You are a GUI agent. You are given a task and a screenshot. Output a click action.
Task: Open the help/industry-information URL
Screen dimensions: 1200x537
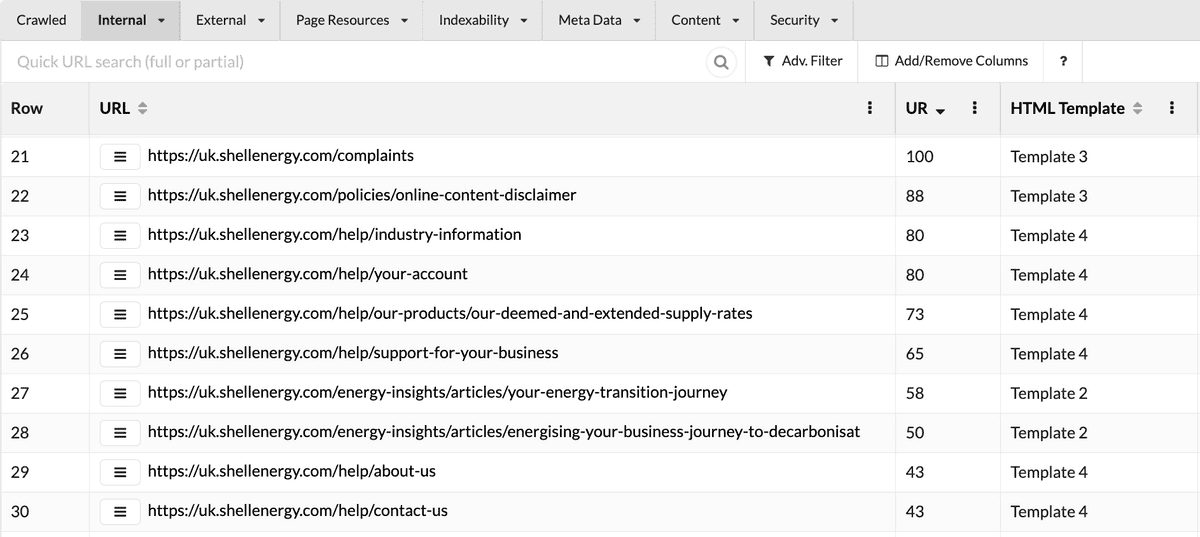point(335,235)
